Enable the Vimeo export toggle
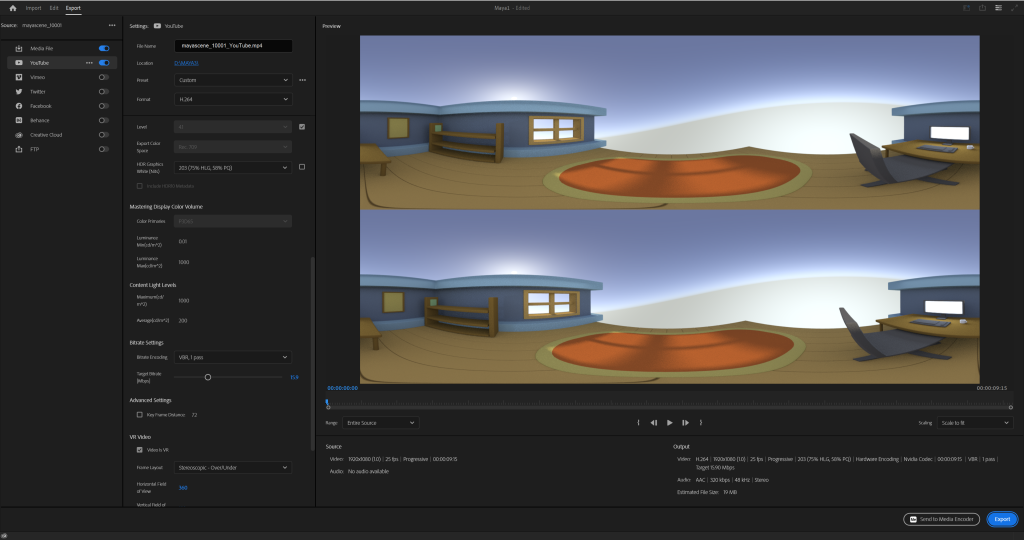This screenshot has width=1024, height=540. pos(104,77)
